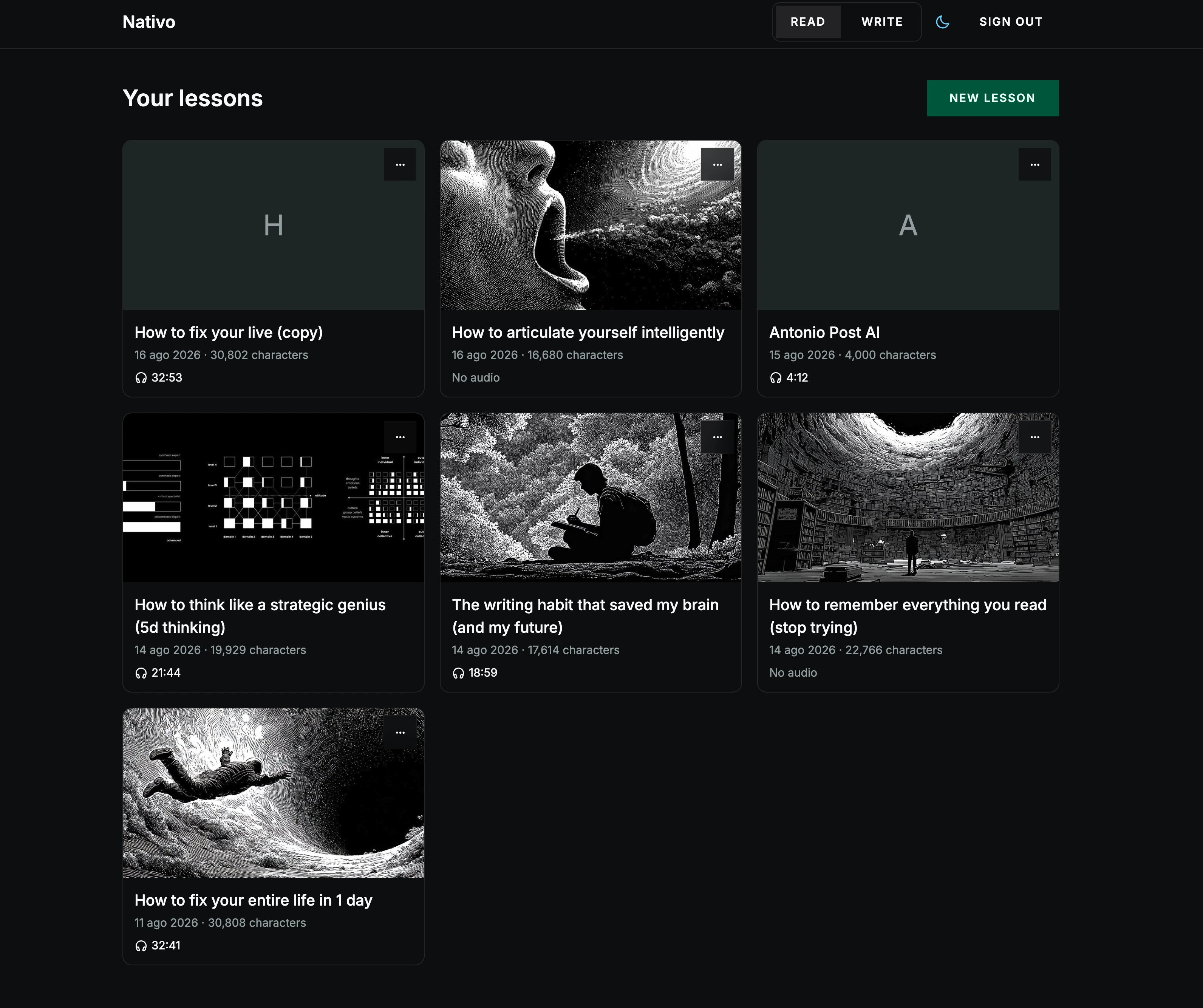Open options menu for Antonio Post AI card
1203x1008 pixels.
[x=1034, y=164]
